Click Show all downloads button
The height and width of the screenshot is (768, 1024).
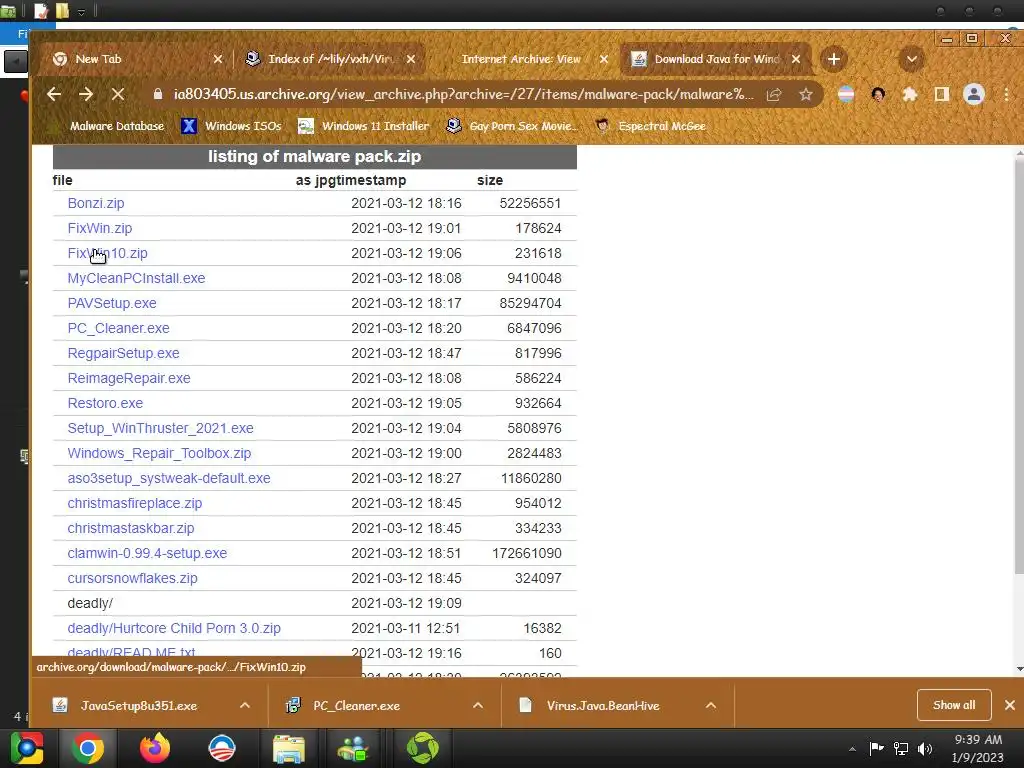pyautogui.click(x=954, y=705)
